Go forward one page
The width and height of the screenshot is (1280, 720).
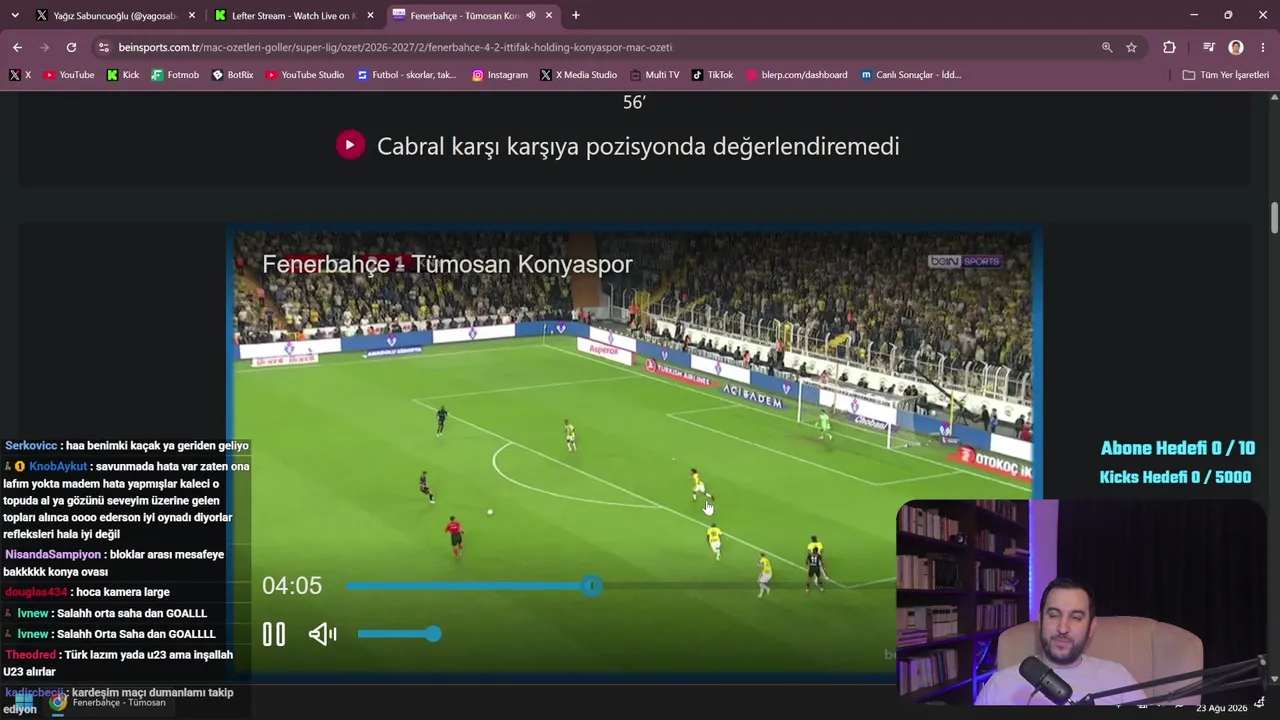pyautogui.click(x=44, y=47)
